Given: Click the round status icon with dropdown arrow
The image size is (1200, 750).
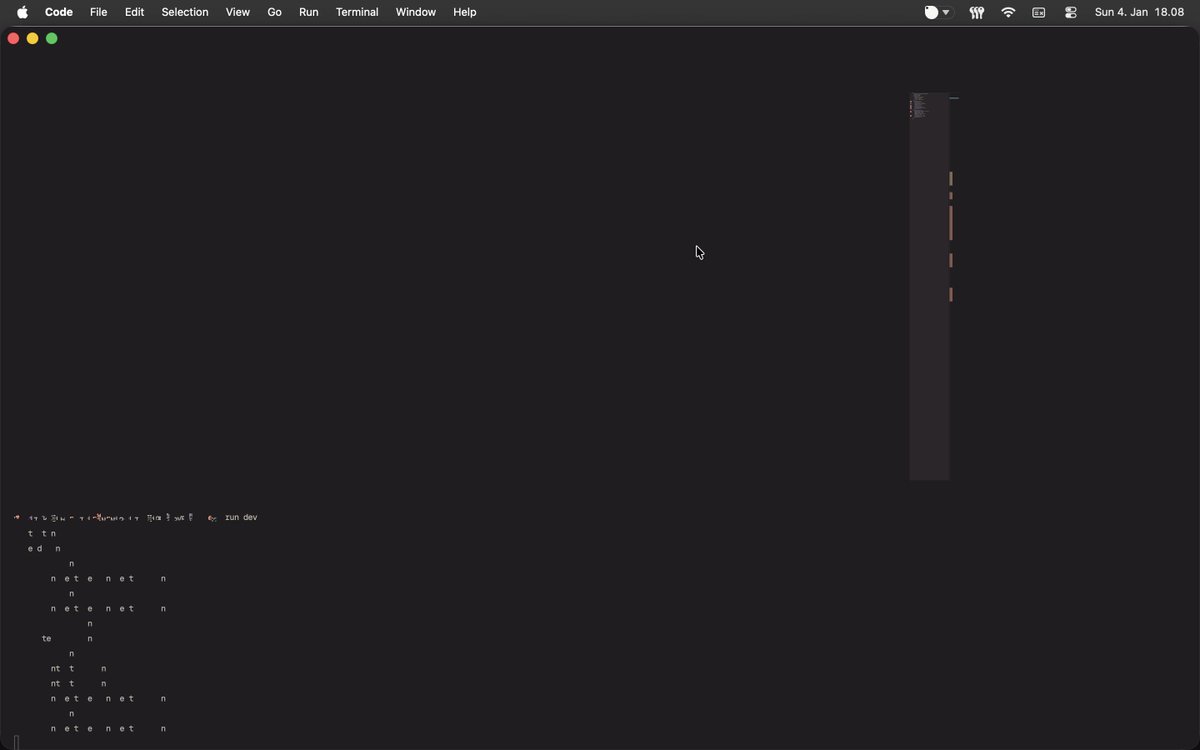Looking at the screenshot, I should tap(937, 12).
